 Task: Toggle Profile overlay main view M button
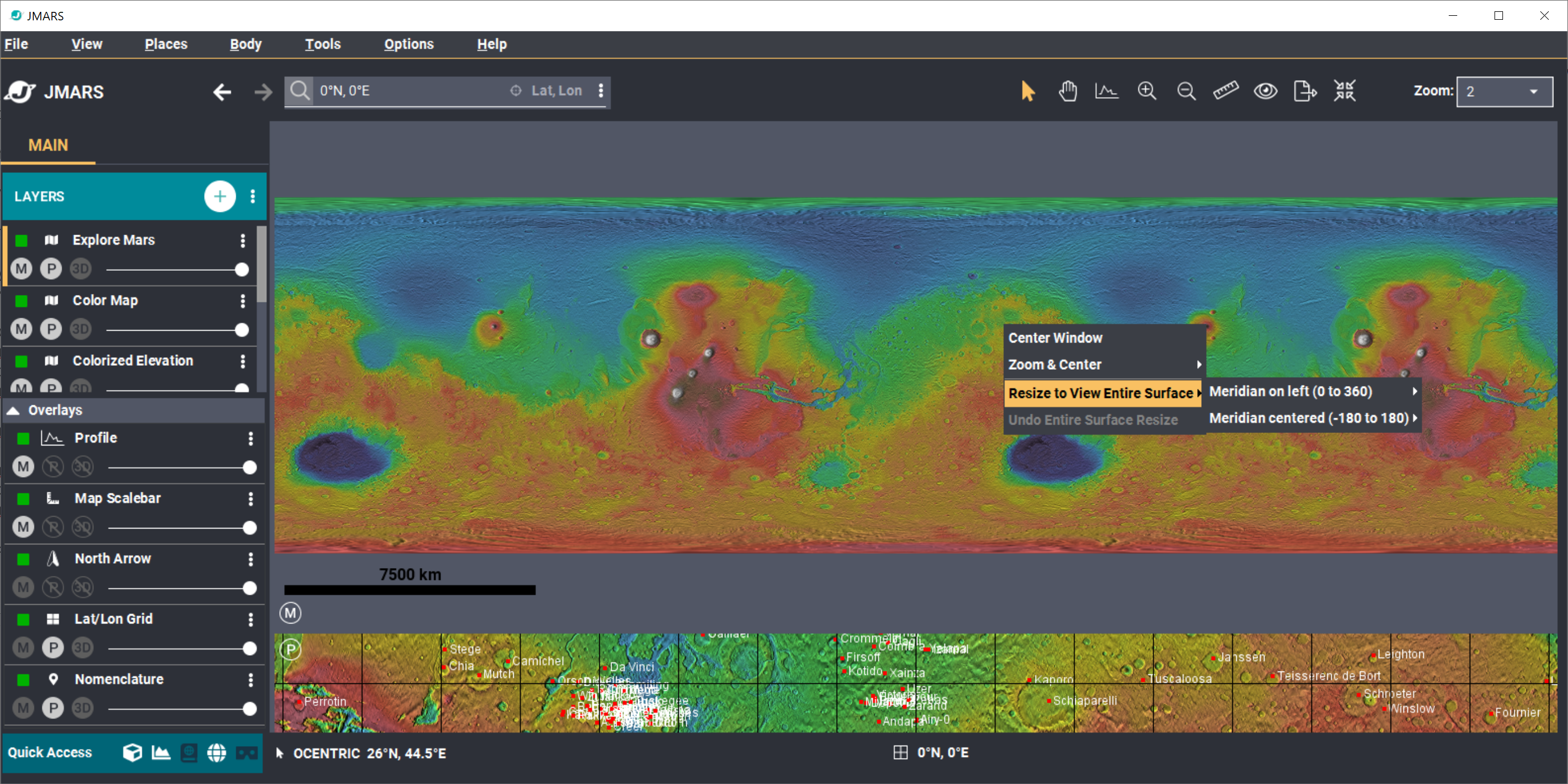click(x=23, y=467)
